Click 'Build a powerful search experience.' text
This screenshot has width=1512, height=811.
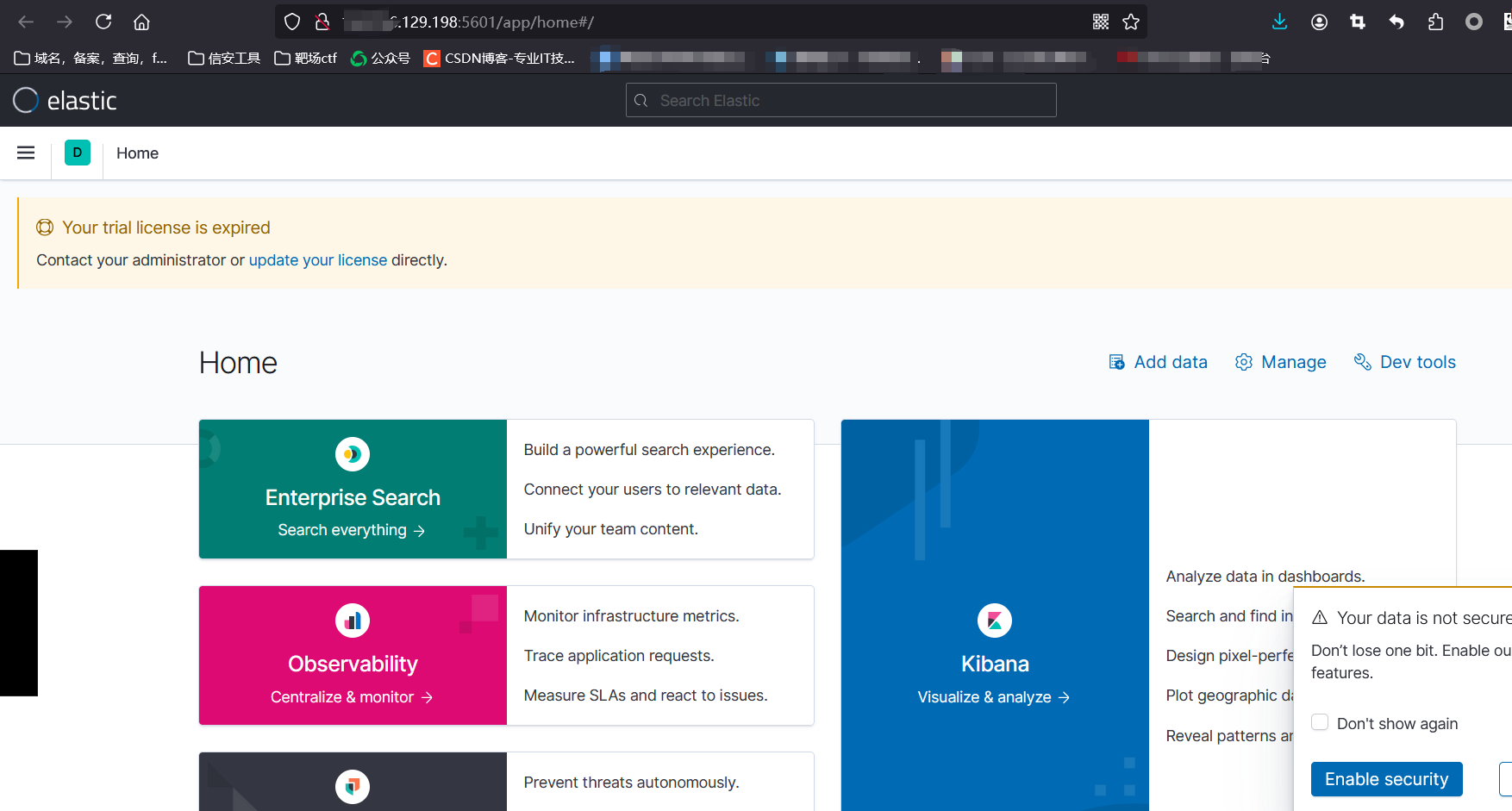pos(649,450)
